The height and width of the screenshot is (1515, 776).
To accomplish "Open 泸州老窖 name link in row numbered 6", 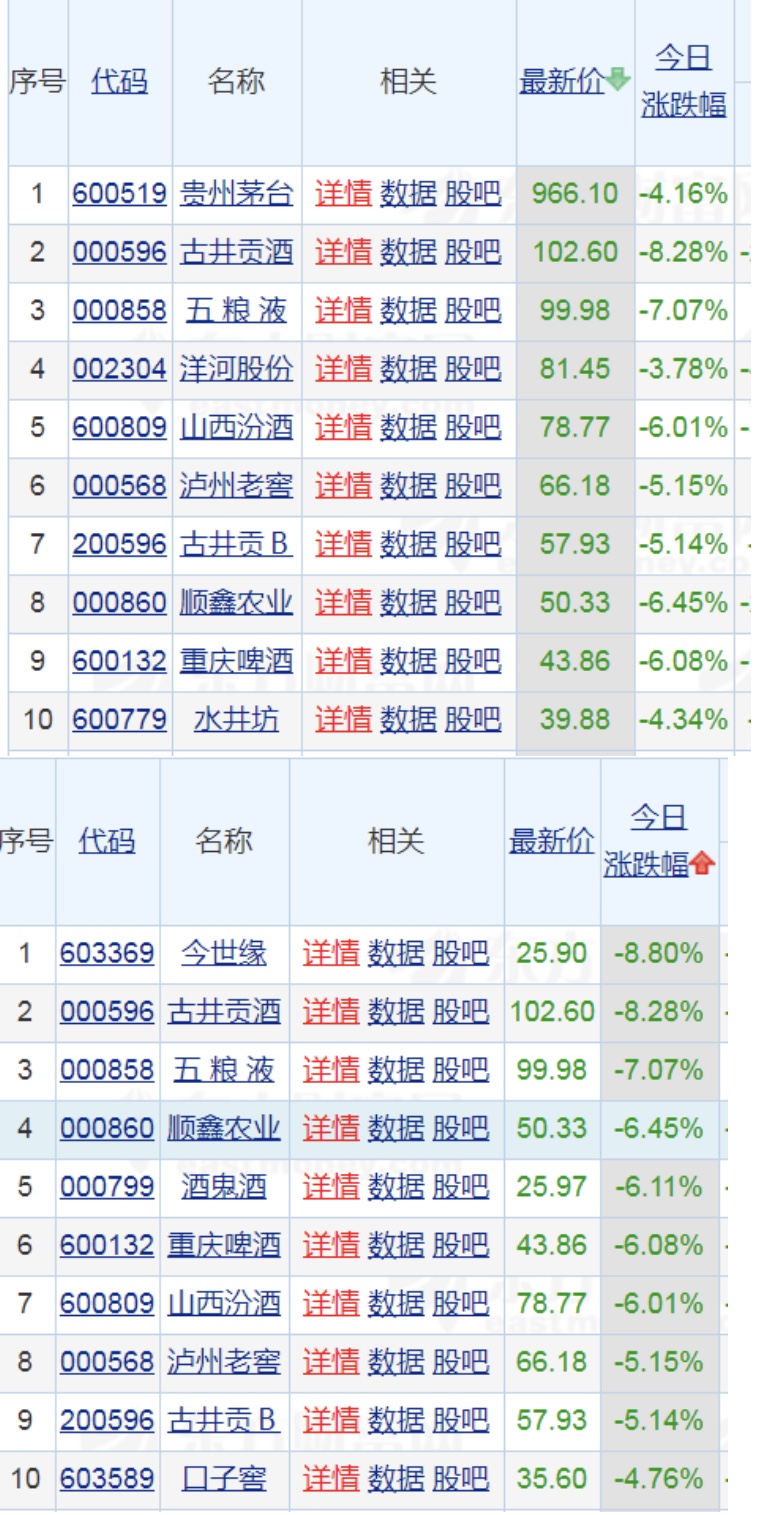I will [x=237, y=486].
